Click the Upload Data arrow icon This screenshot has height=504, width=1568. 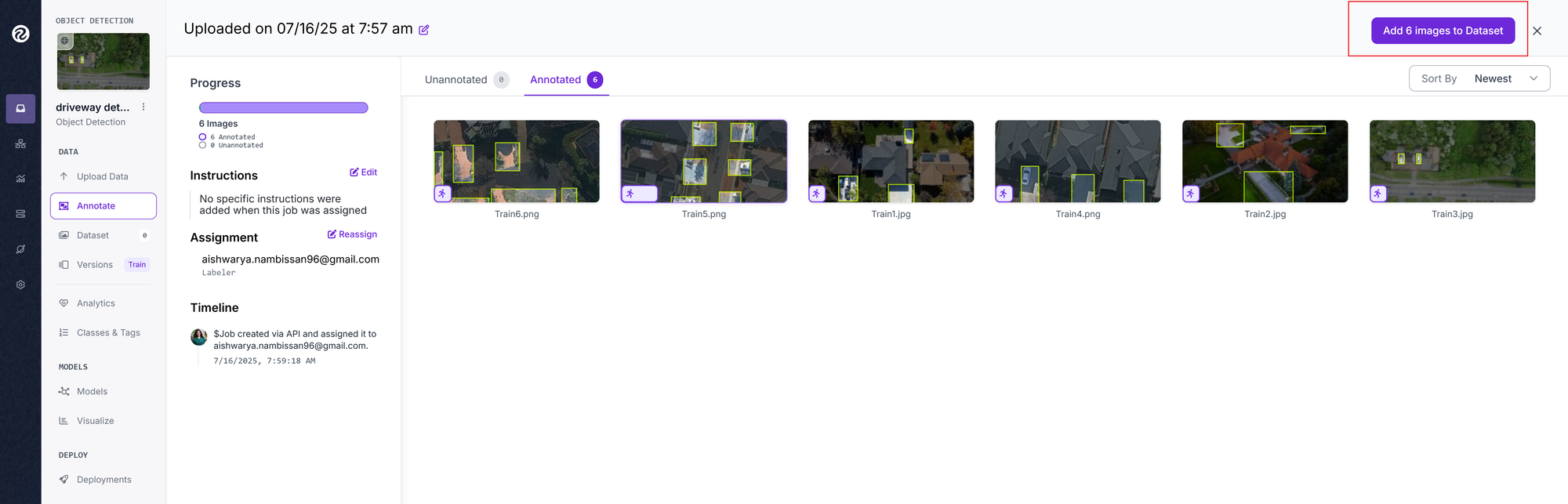coord(64,176)
